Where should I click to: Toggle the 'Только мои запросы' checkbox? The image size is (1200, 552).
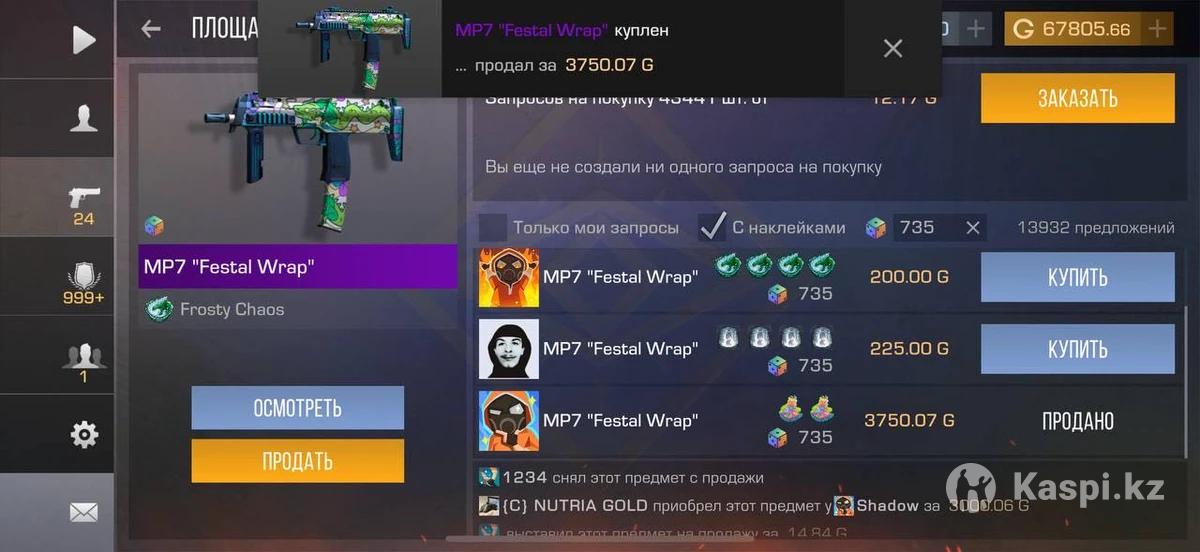pos(492,227)
